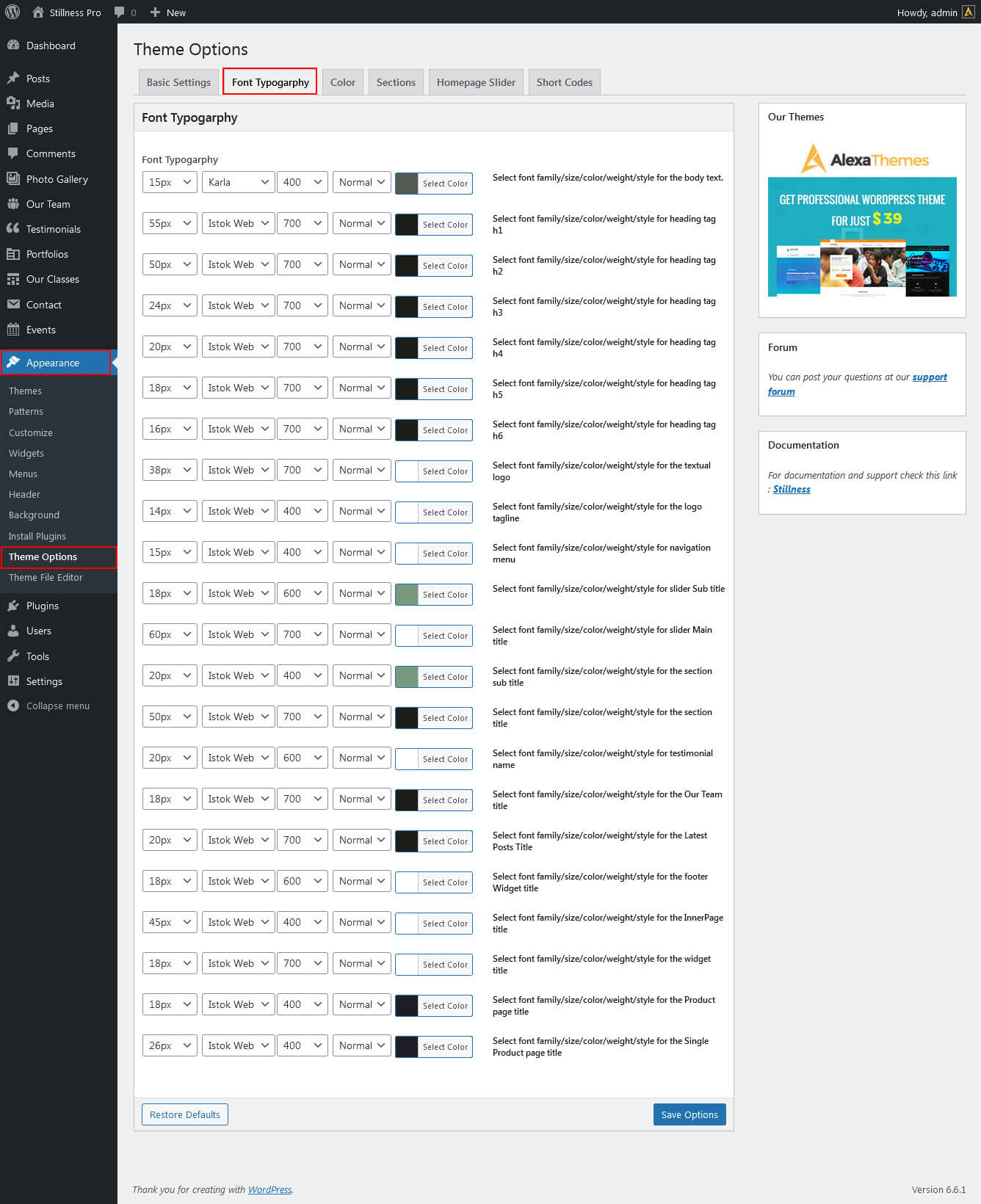This screenshot has width=981, height=1204.
Task: Click the Appearance paintbrush icon
Action: coord(13,362)
